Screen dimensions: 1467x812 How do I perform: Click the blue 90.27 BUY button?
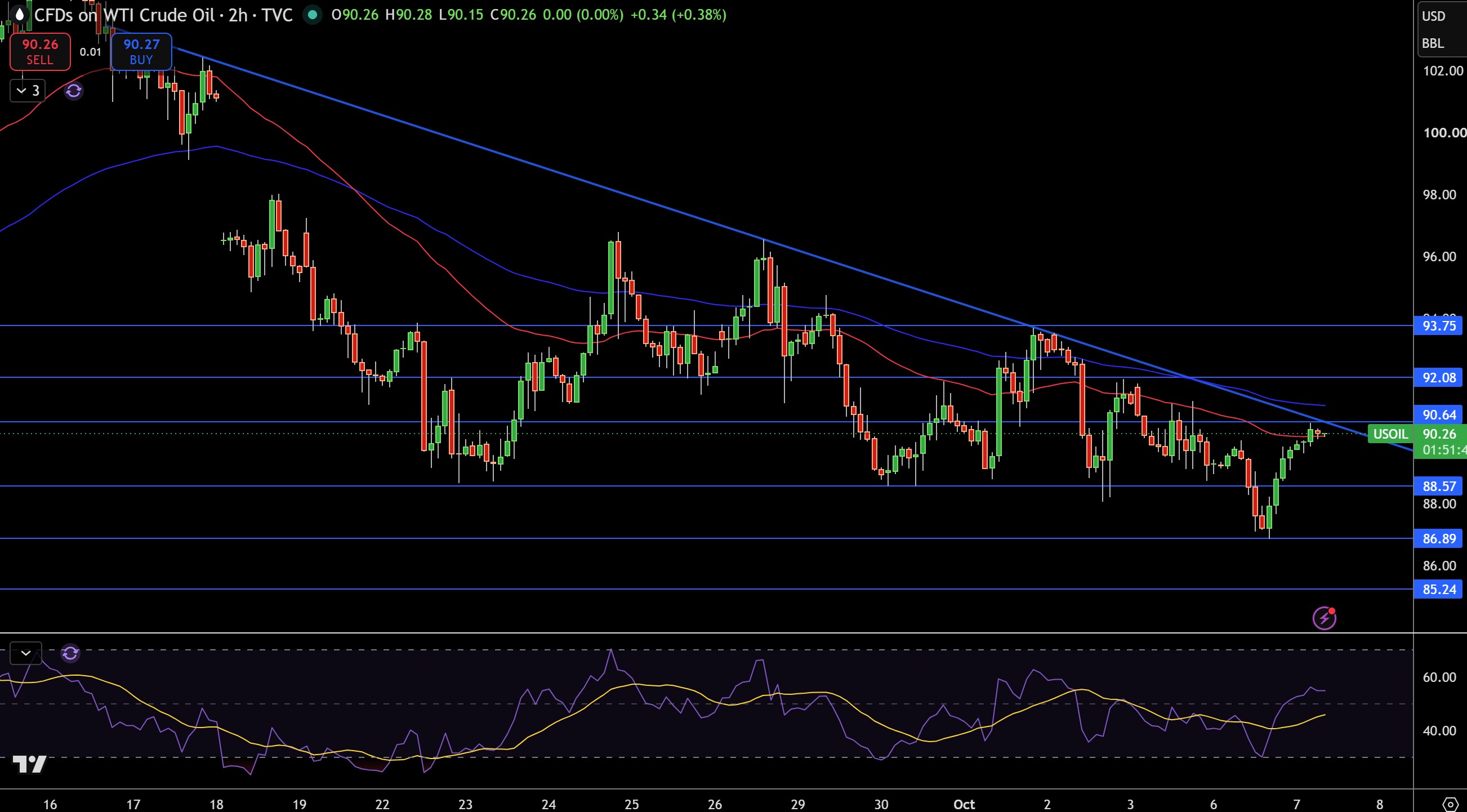[x=141, y=52]
